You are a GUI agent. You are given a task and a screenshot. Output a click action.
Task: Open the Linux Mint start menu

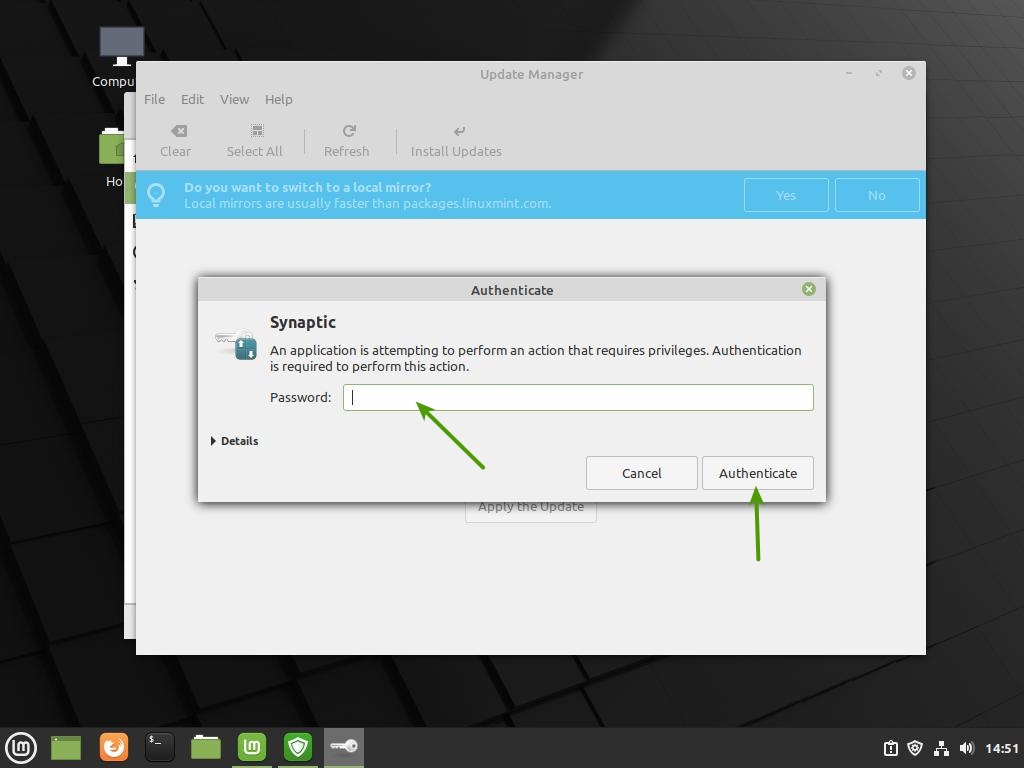point(21,747)
